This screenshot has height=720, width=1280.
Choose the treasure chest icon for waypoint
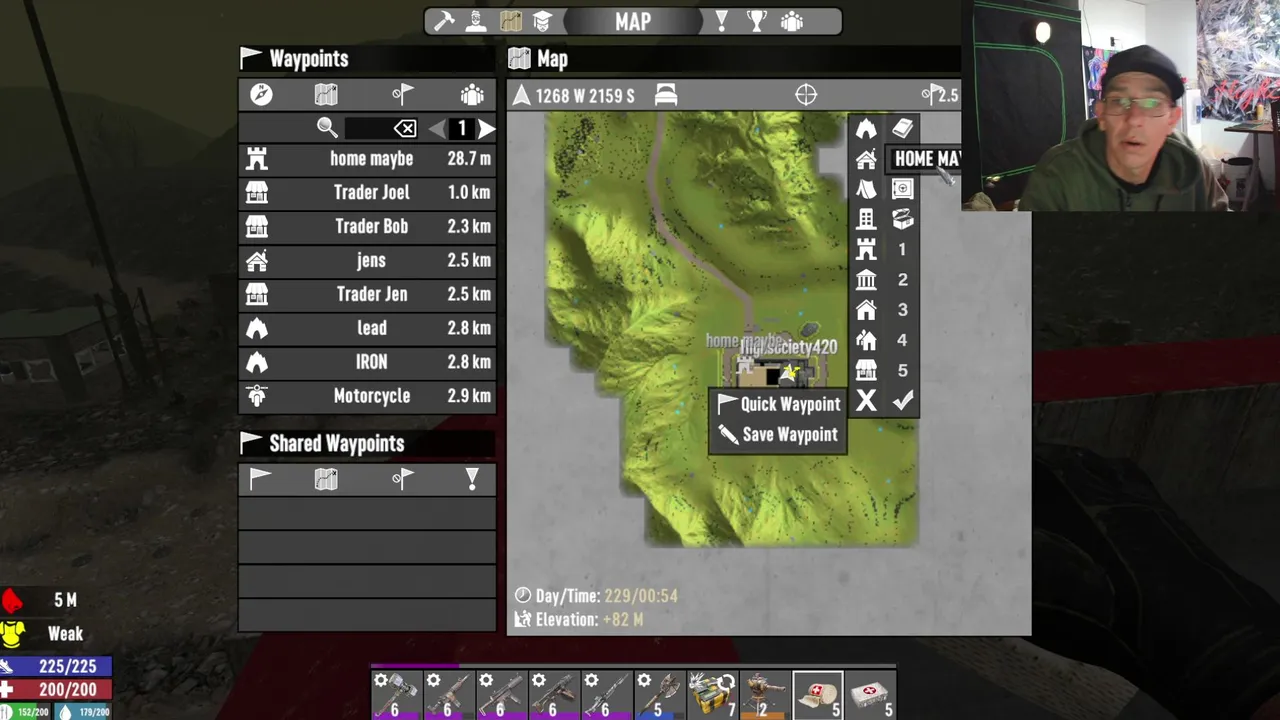coord(903,219)
